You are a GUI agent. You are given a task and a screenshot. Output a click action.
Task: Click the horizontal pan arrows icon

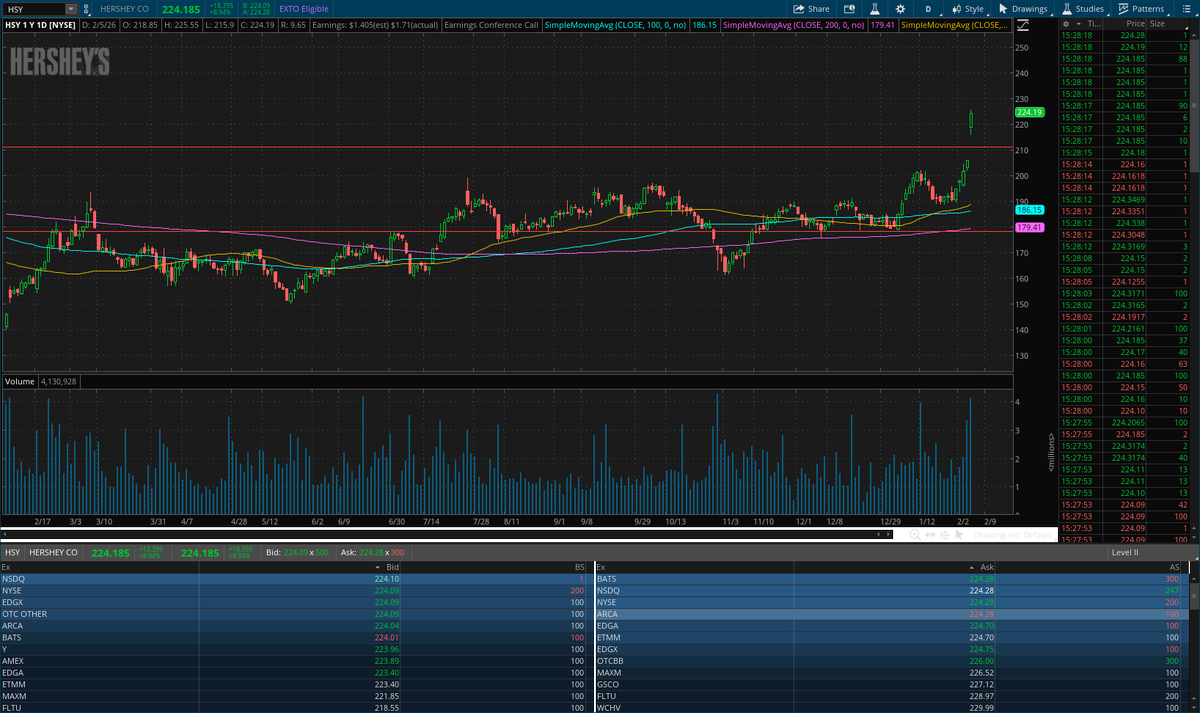coord(930,535)
